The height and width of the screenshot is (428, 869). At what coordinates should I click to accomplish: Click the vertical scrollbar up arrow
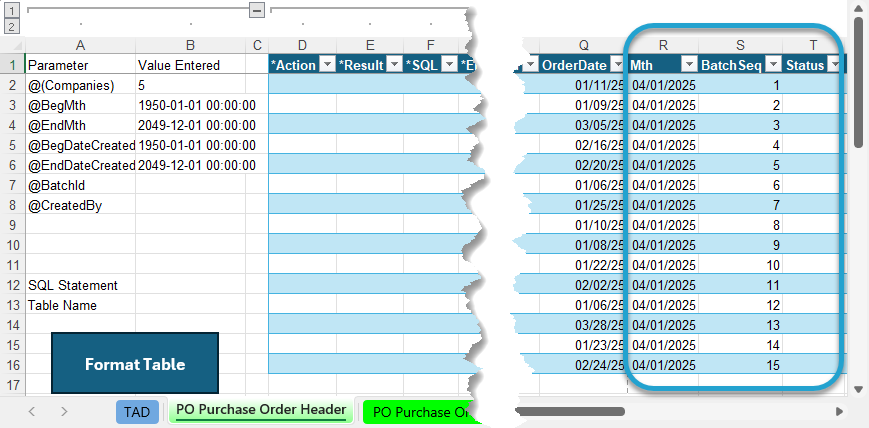click(858, 8)
